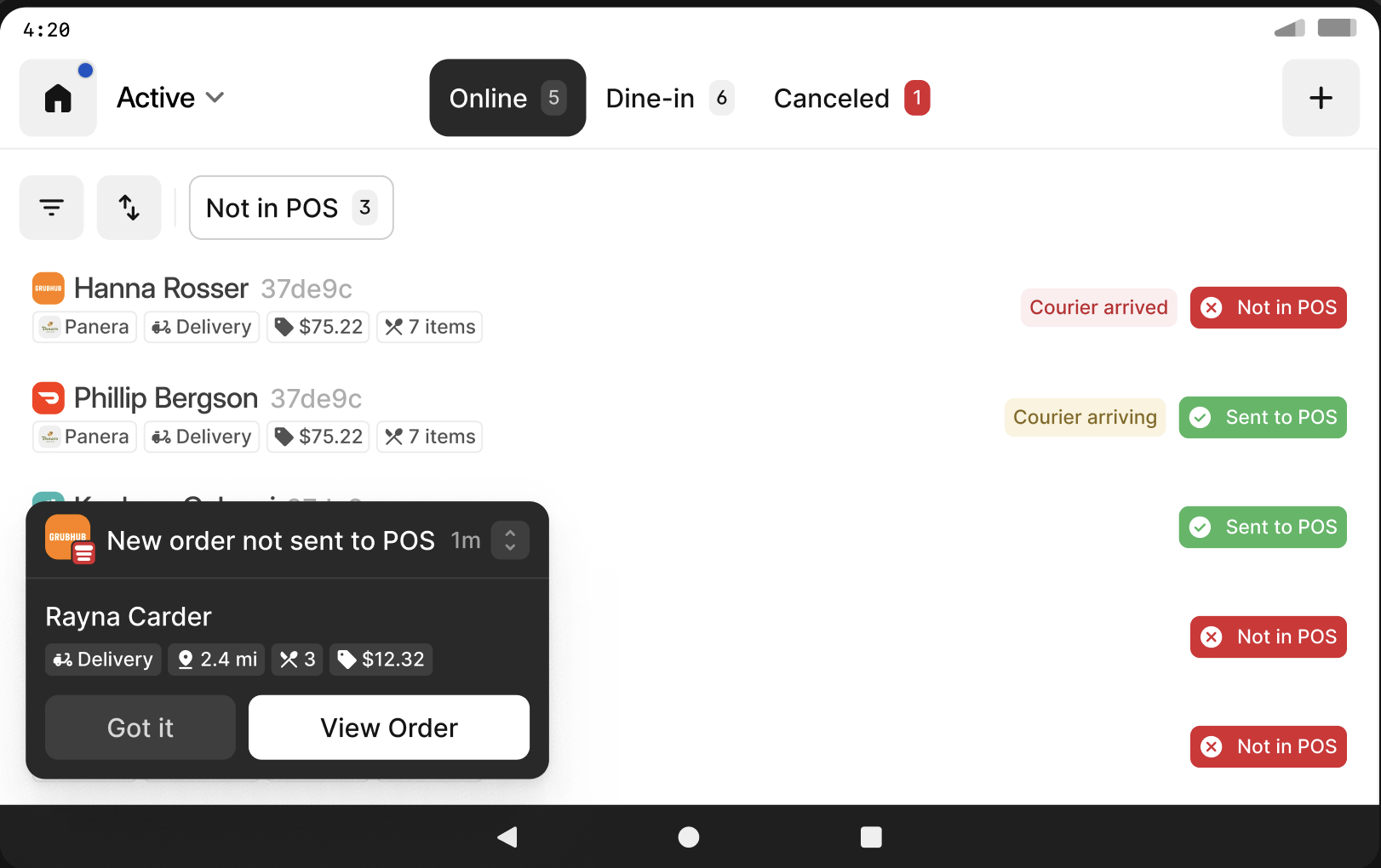Click Not in POS badge on last order
The height and width of the screenshot is (868, 1381).
(1269, 746)
